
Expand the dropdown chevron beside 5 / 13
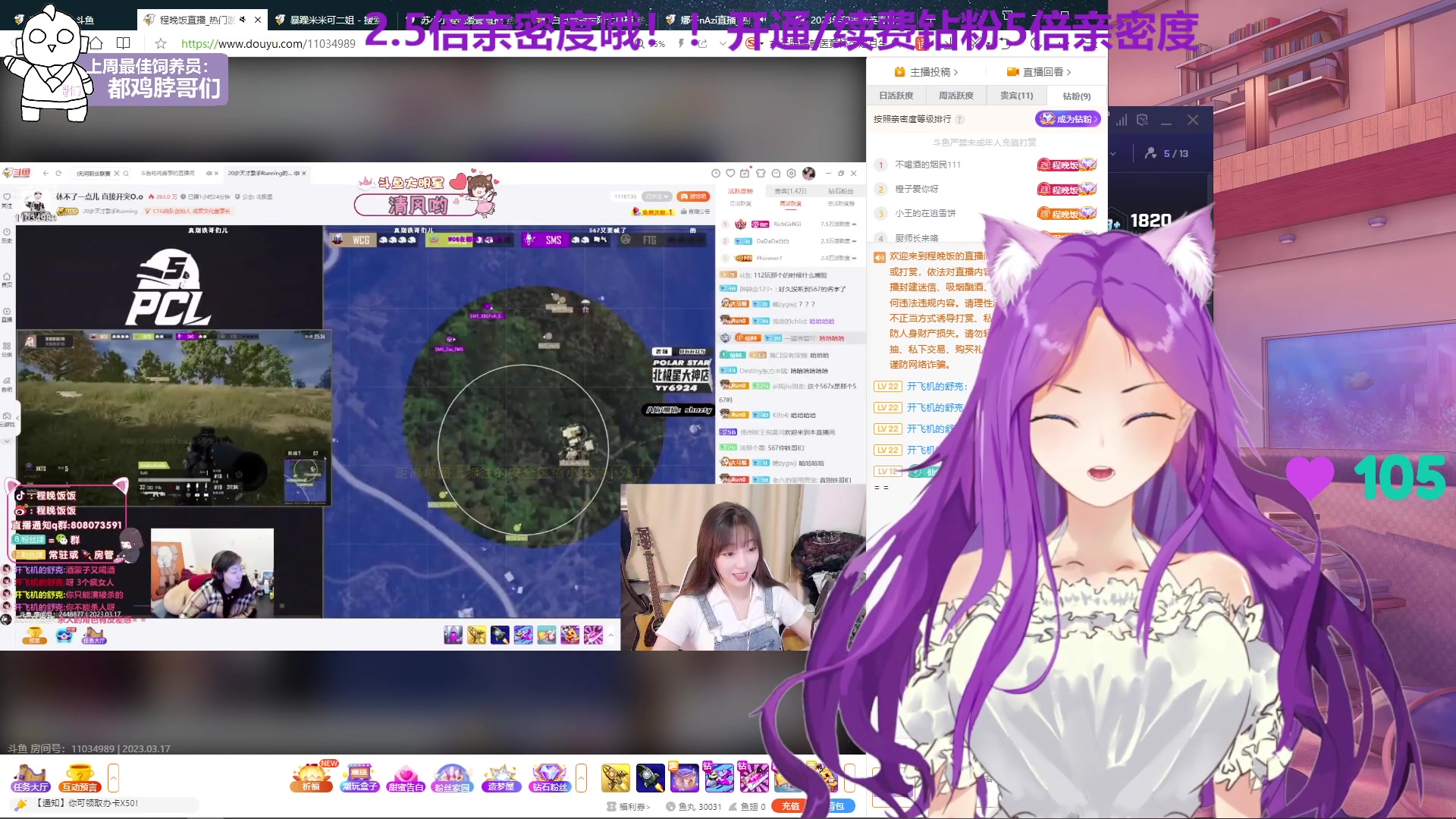pyautogui.click(x=1113, y=154)
